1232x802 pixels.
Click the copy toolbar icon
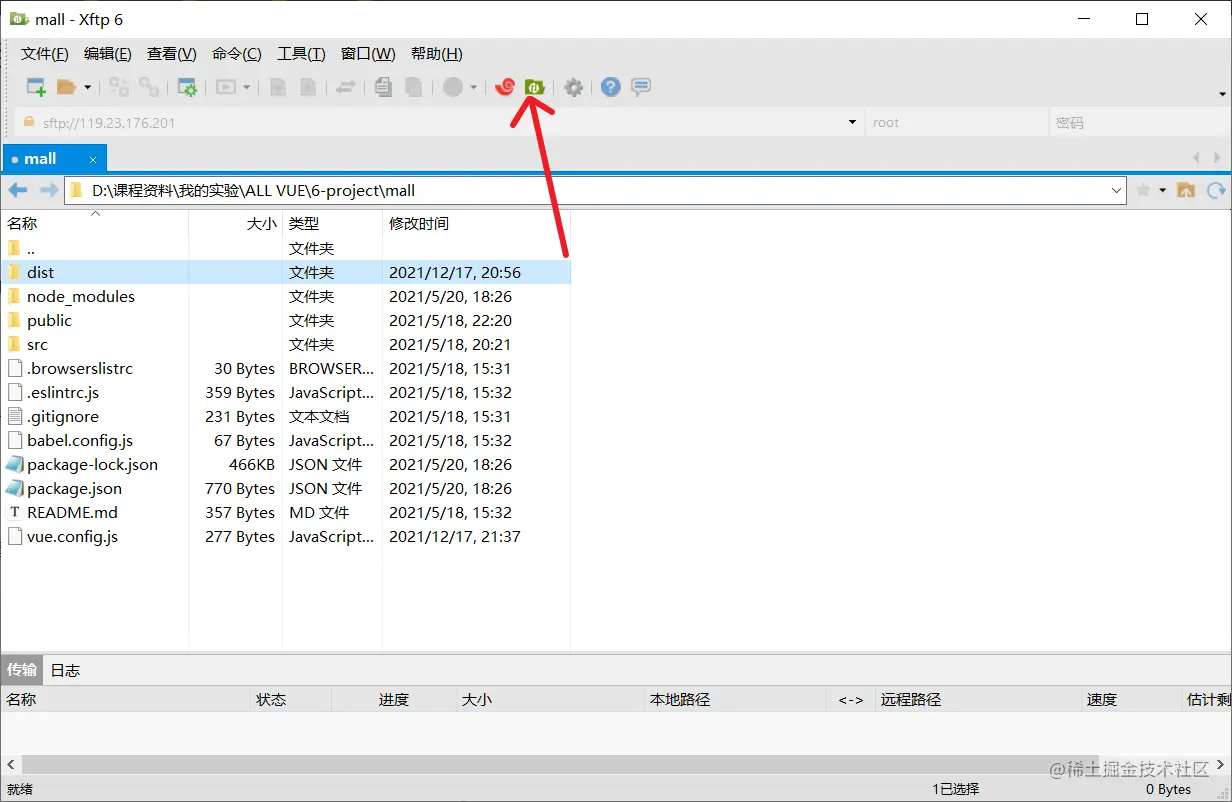pos(383,87)
